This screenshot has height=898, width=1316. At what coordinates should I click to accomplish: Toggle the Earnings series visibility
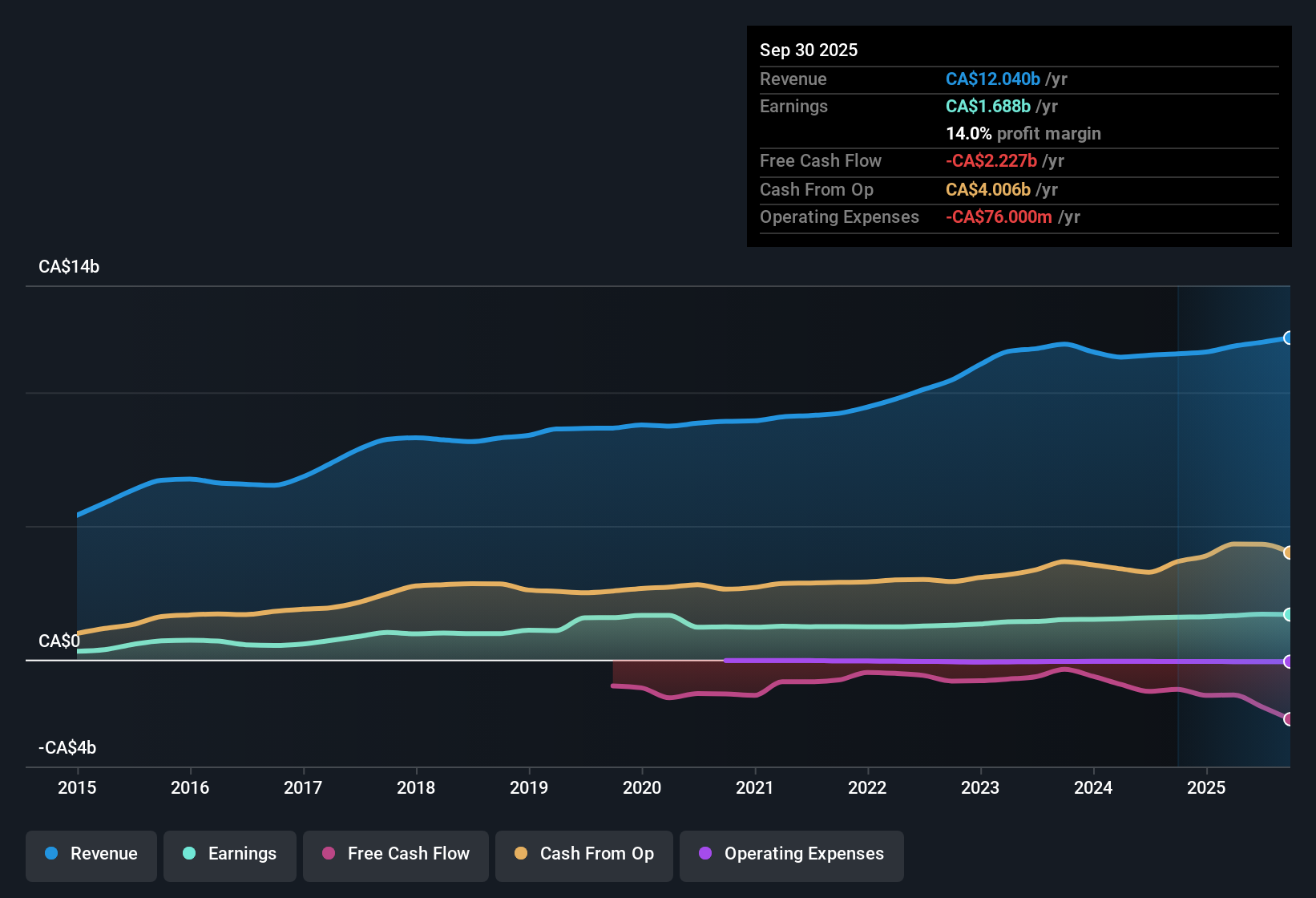pos(230,854)
